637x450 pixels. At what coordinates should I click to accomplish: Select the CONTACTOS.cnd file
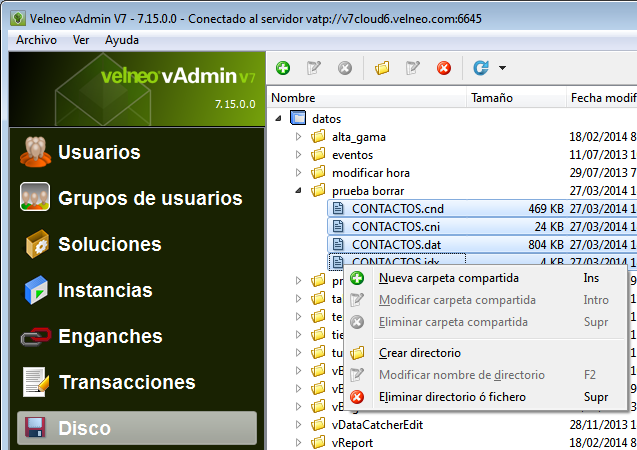click(x=398, y=208)
